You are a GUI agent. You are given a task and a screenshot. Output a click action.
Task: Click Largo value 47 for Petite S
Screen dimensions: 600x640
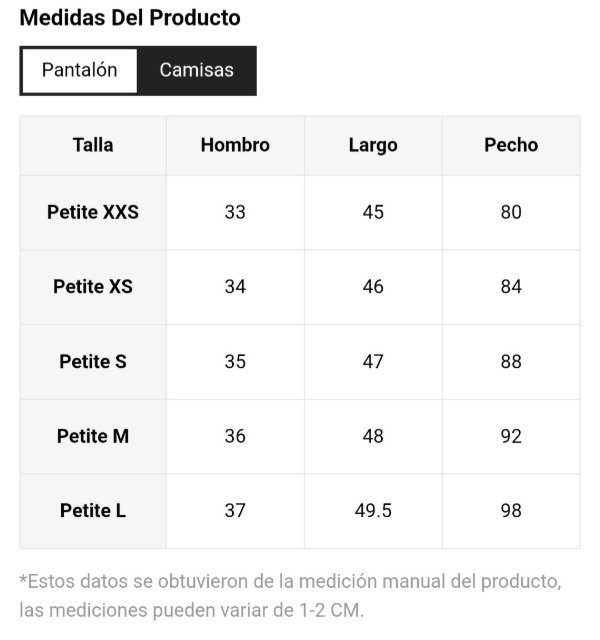pyautogui.click(x=373, y=361)
